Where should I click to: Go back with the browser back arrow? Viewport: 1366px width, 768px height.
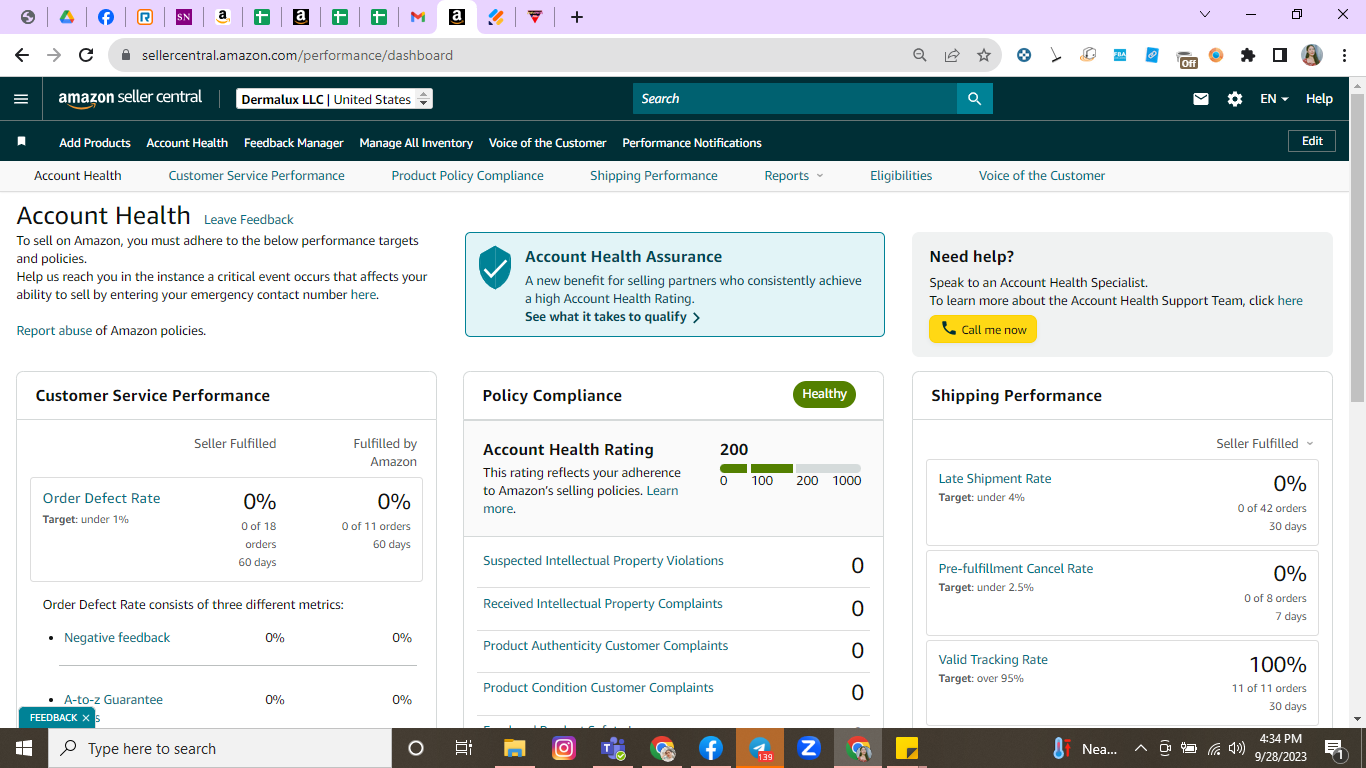22,55
